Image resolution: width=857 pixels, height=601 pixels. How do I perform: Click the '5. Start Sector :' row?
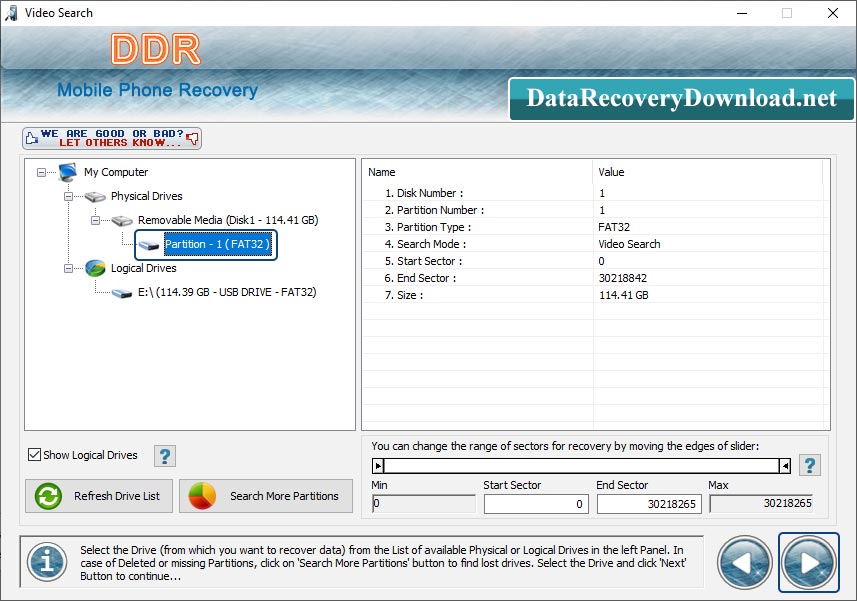[x=593, y=261]
